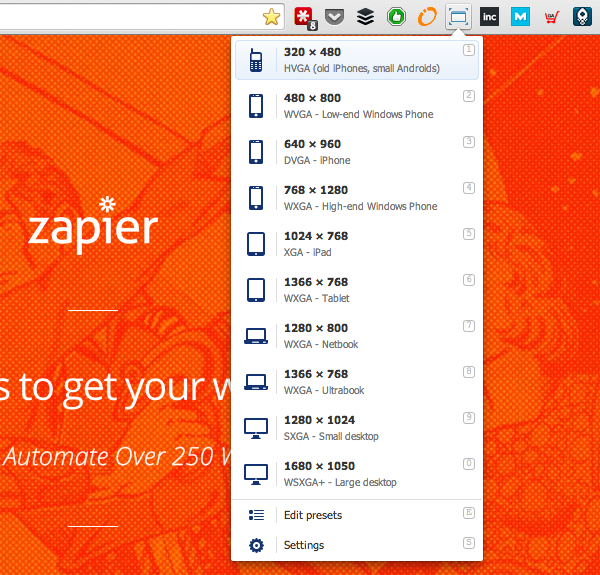Image resolution: width=600 pixels, height=575 pixels.
Task: Click the blue M extension icon
Action: pyautogui.click(x=520, y=16)
